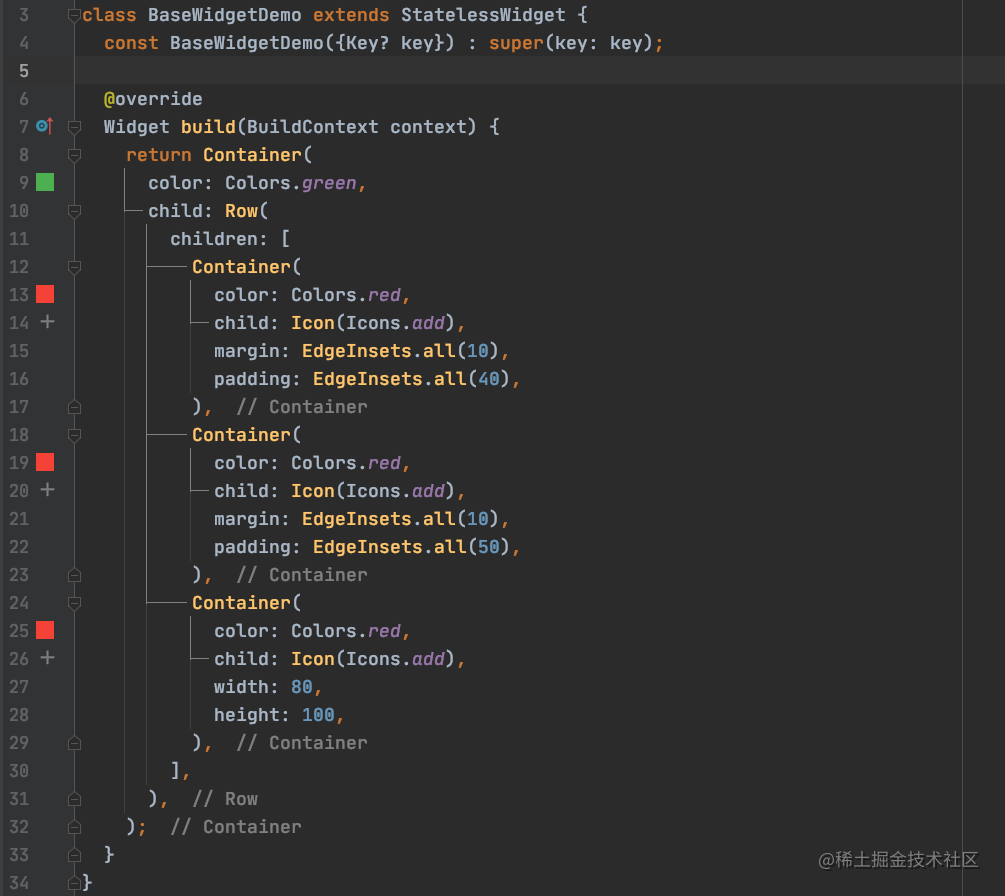Click the add icon preview on line 26

pos(47,658)
